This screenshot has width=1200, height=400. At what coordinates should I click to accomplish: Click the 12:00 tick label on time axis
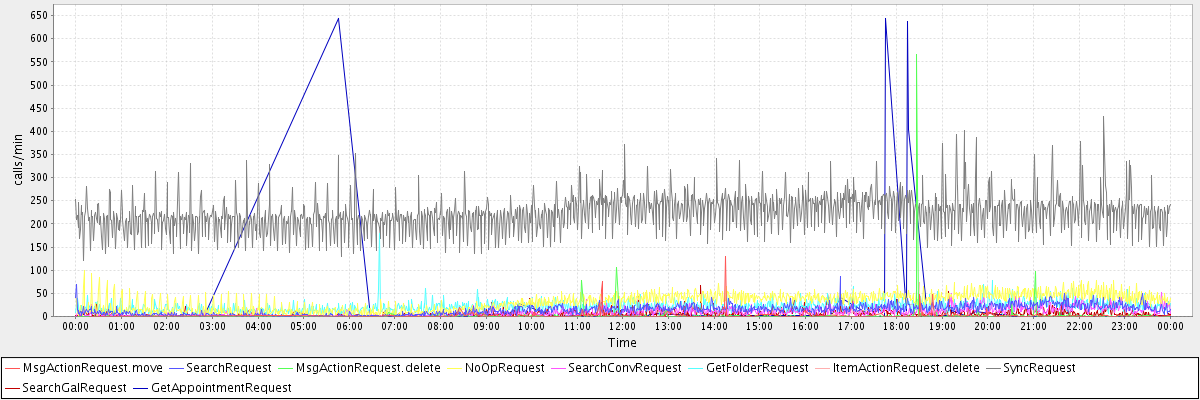click(622, 326)
